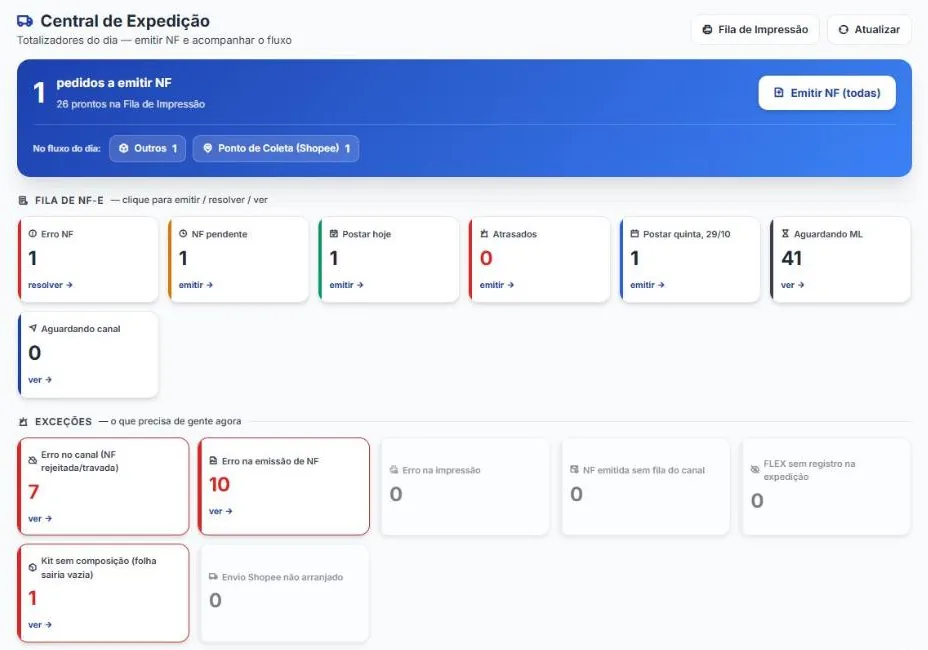Click the icon beside FILA DE NF-E heading
Image resolution: width=928 pixels, height=650 pixels.
click(23, 201)
